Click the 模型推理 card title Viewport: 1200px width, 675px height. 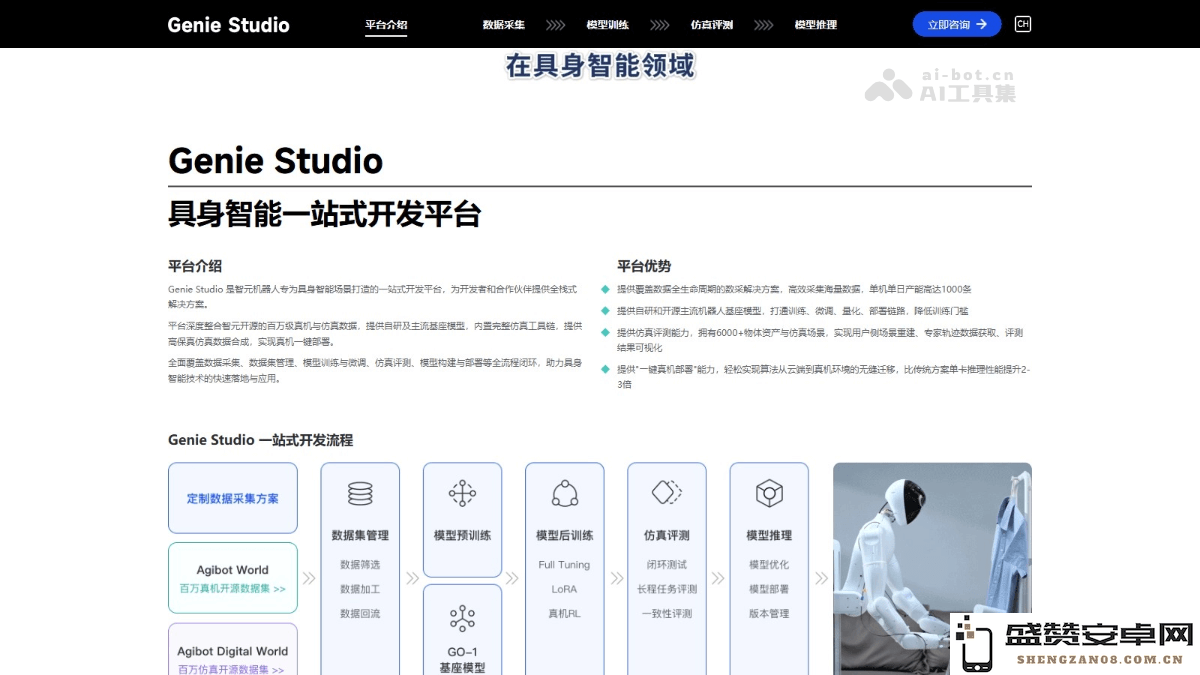click(769, 536)
